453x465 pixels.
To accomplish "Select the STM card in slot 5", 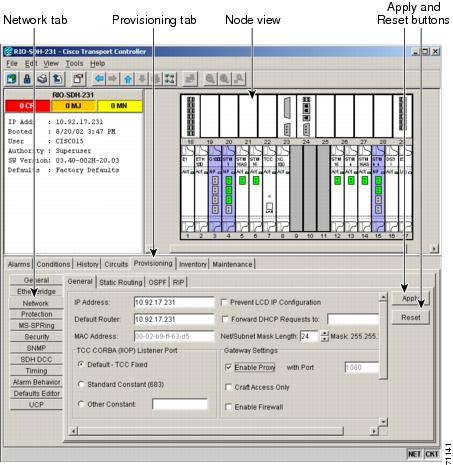I will pyautogui.click(x=242, y=188).
